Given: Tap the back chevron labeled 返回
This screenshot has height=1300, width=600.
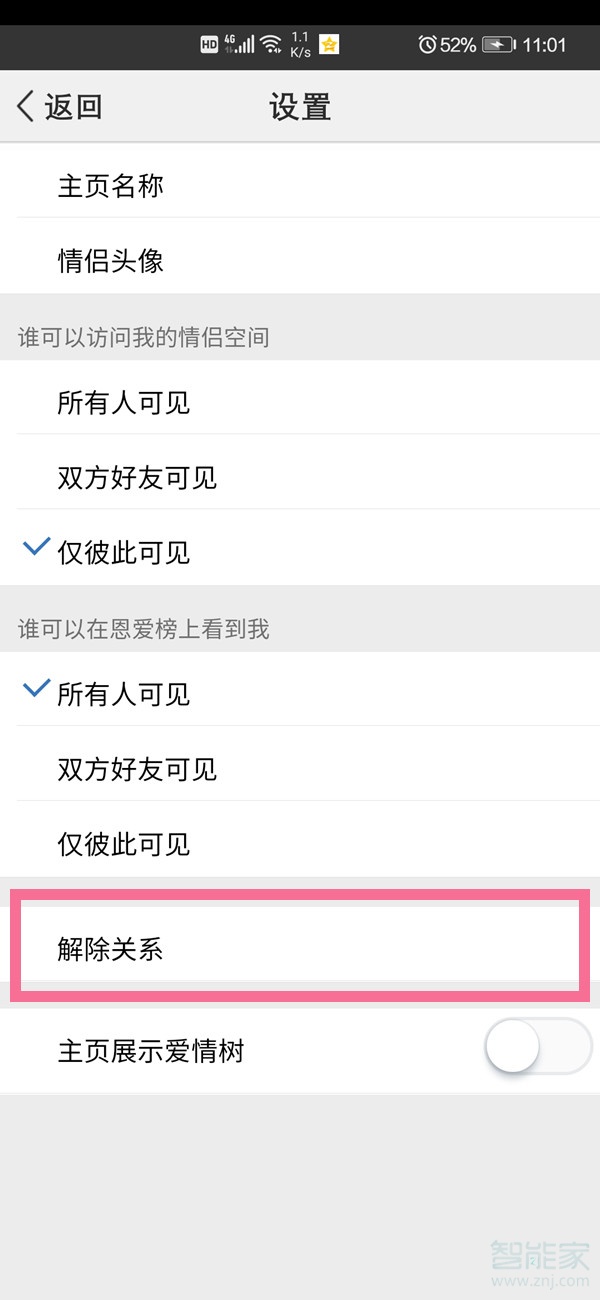Looking at the screenshot, I should coord(58,106).
